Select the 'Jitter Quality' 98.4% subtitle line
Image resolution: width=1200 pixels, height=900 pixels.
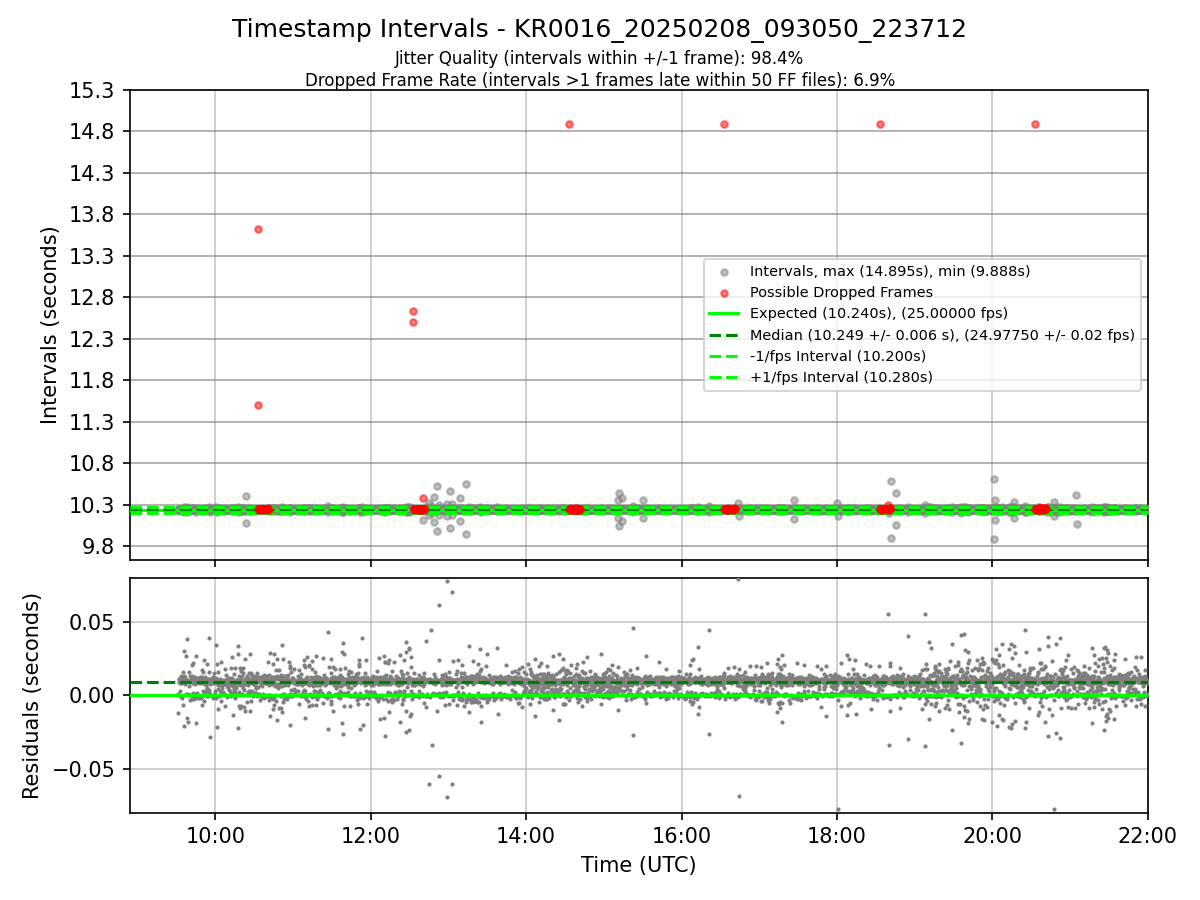pos(599,59)
